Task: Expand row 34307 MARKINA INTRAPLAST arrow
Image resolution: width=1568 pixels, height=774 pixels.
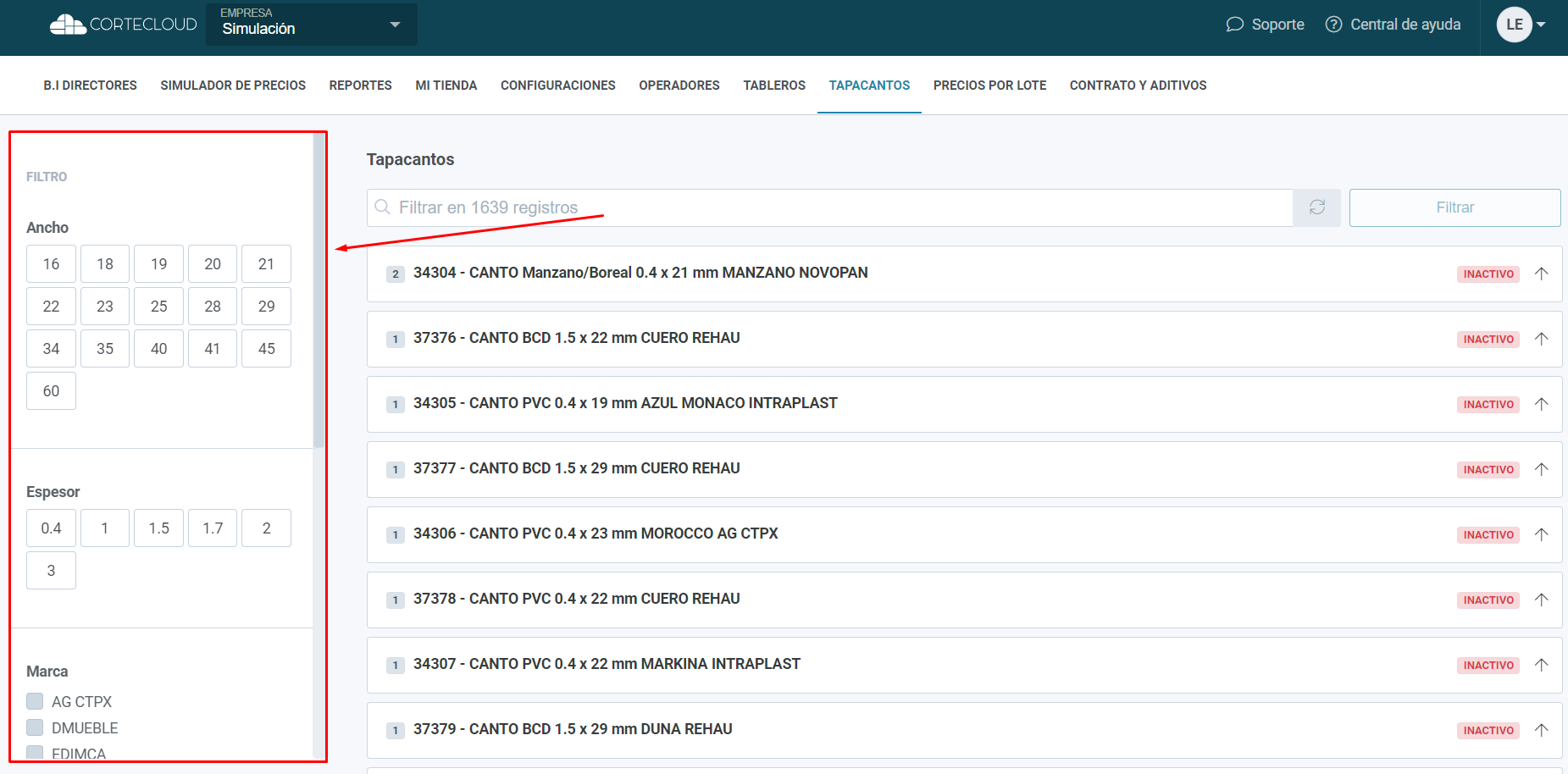Action: pos(1542,665)
